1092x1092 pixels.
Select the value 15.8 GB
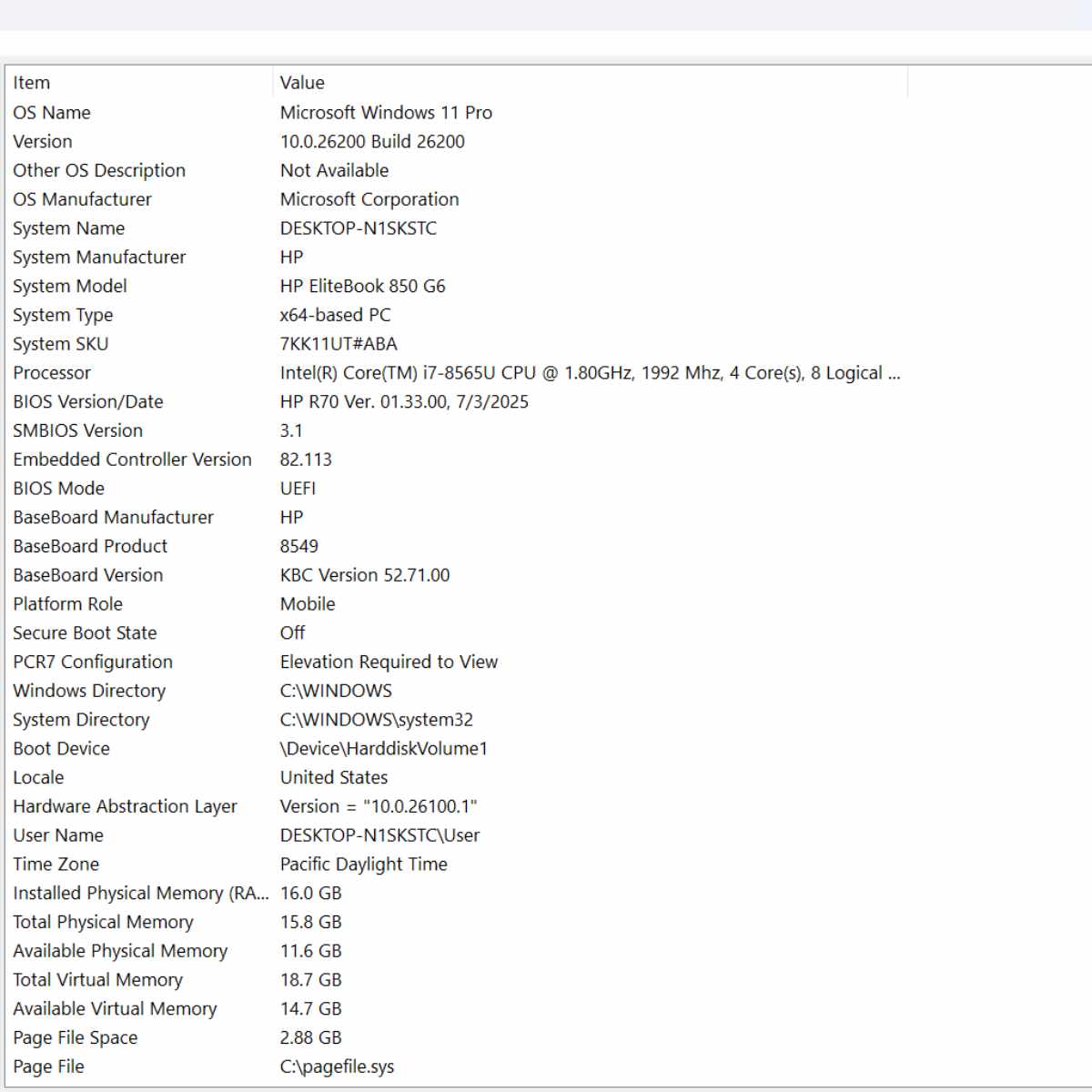(311, 923)
